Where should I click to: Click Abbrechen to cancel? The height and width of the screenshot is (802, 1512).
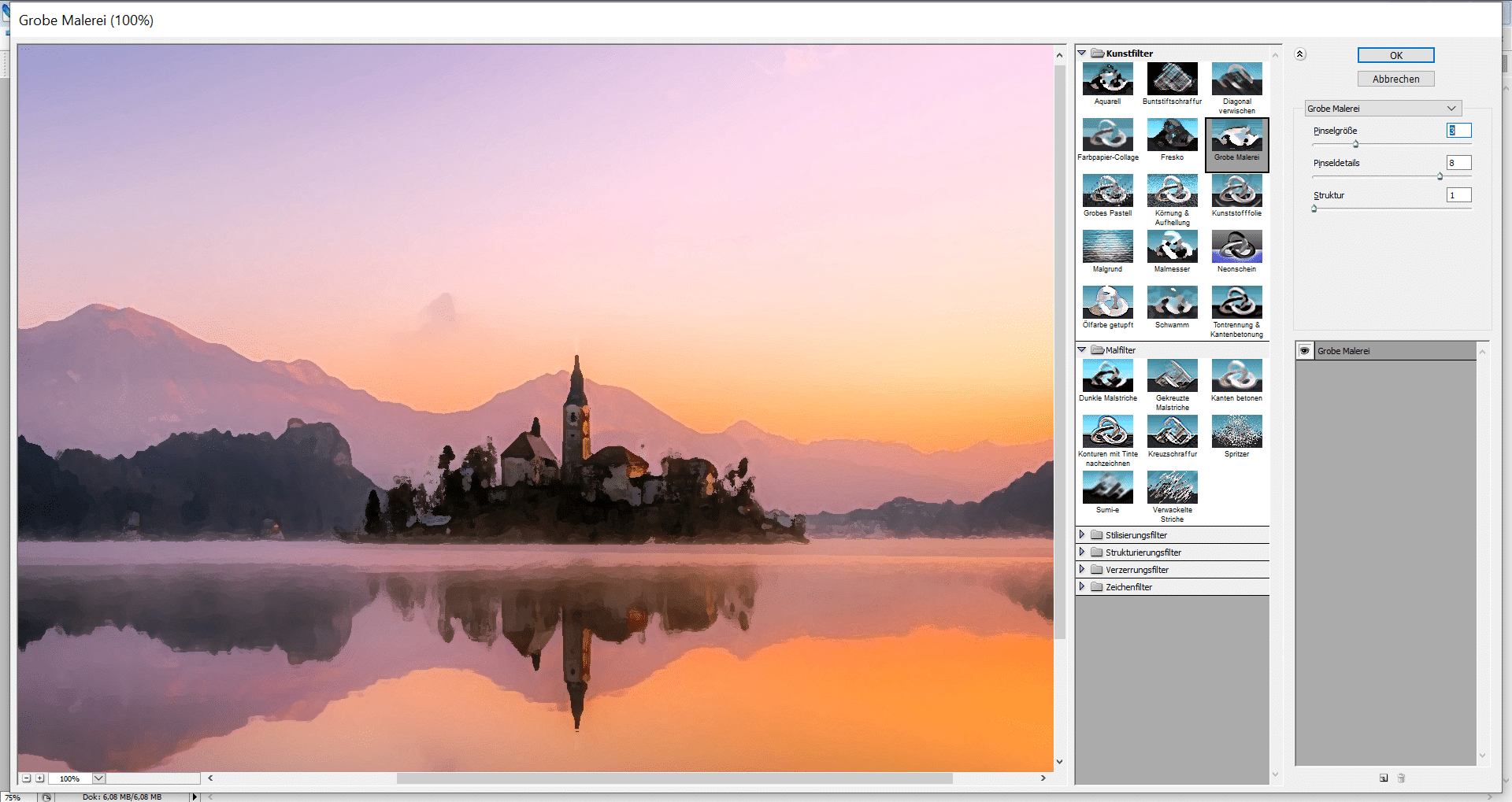[x=1395, y=79]
